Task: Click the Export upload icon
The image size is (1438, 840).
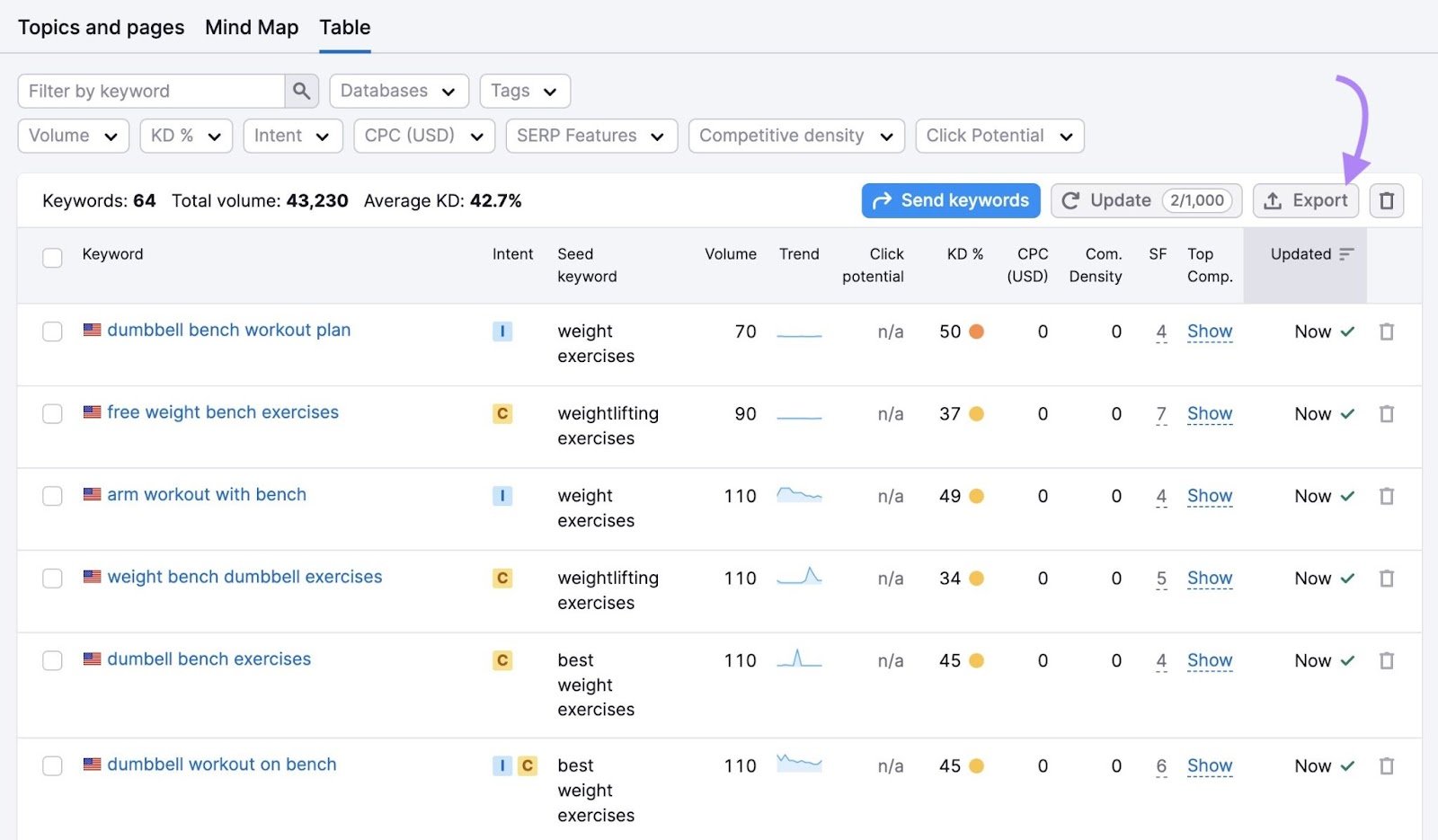Action: (1274, 200)
